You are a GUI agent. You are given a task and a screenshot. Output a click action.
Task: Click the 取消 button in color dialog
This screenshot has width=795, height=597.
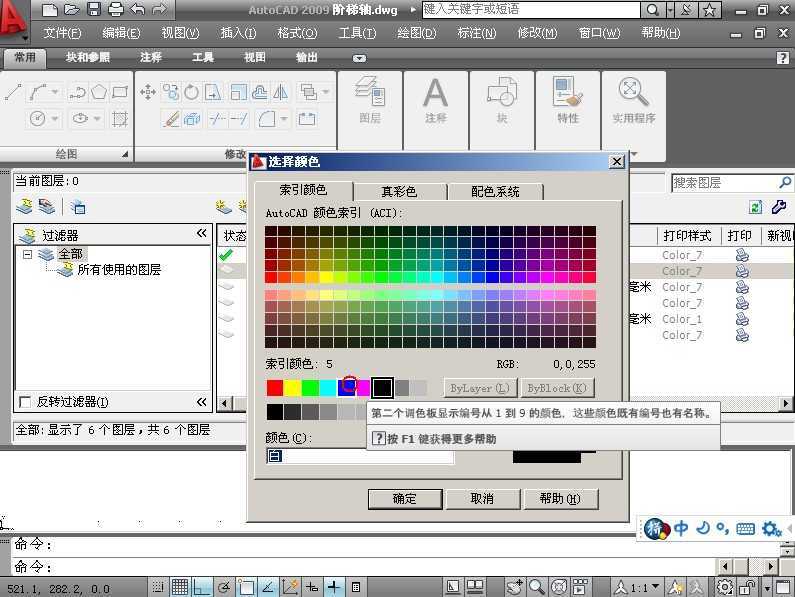[x=482, y=499]
